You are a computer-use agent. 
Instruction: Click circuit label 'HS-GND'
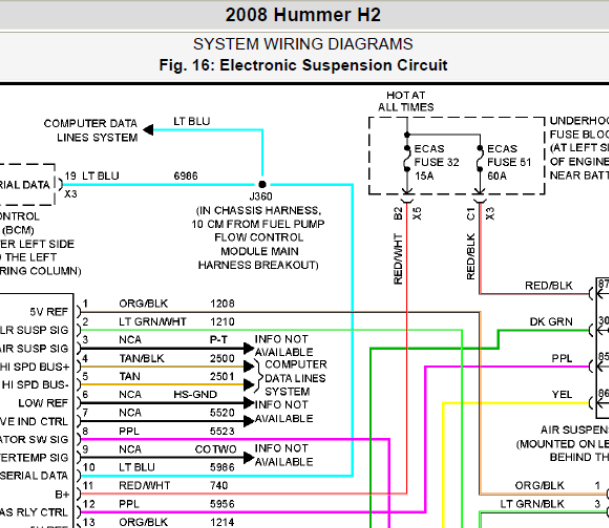(195, 395)
